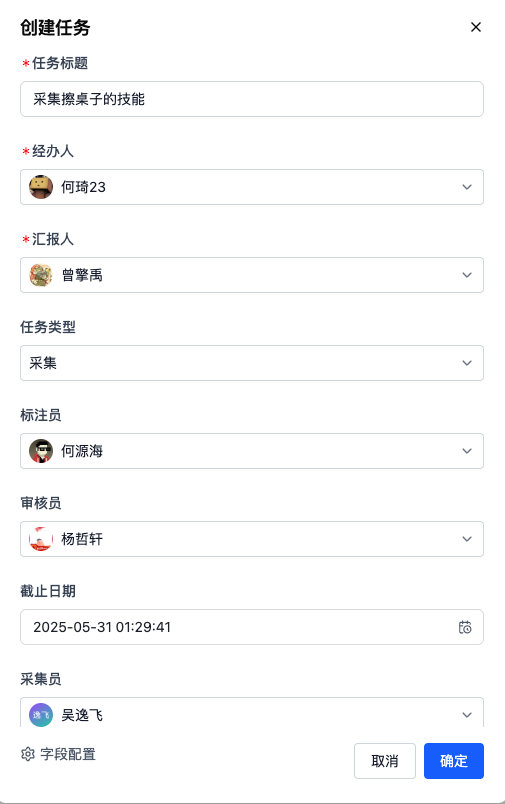This screenshot has height=804, width=505.
Task: Expand the 经办人 dropdown arrow
Action: click(x=467, y=187)
